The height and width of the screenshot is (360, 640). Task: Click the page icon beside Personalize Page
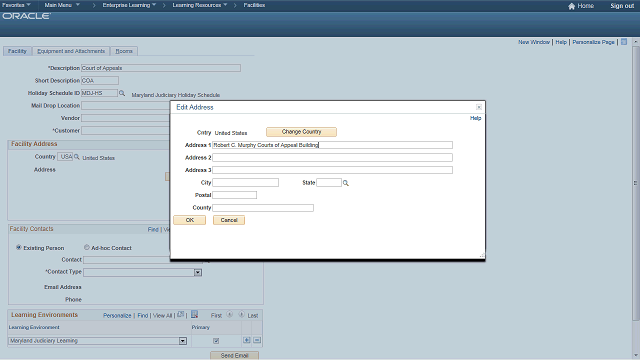[x=624, y=42]
